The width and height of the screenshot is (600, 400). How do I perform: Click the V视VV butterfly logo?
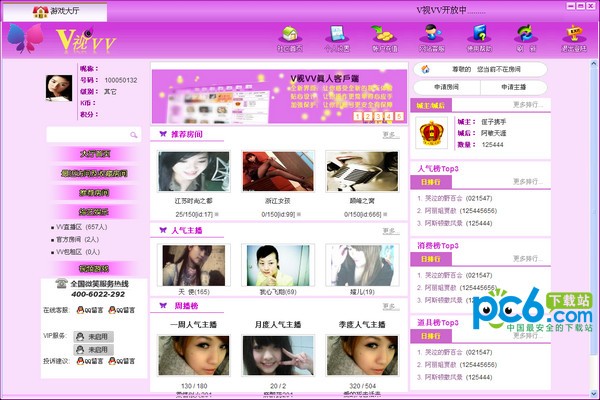click(24, 38)
